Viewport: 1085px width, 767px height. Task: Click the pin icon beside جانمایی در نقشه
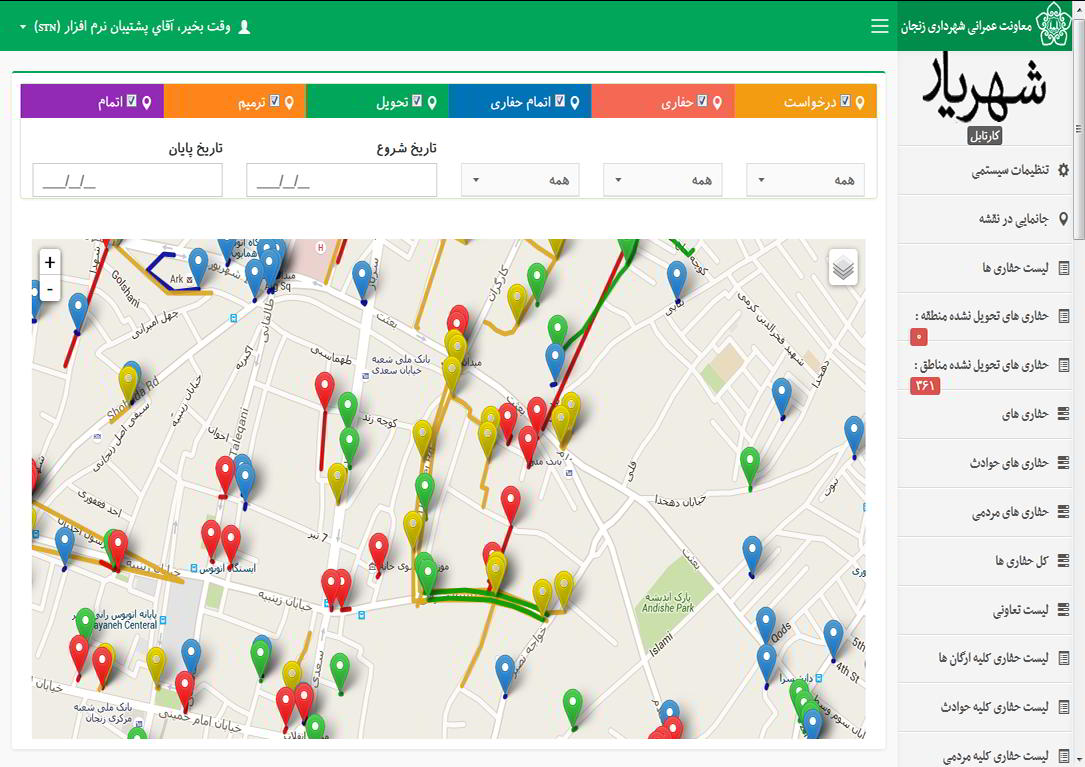pyautogui.click(x=1064, y=219)
